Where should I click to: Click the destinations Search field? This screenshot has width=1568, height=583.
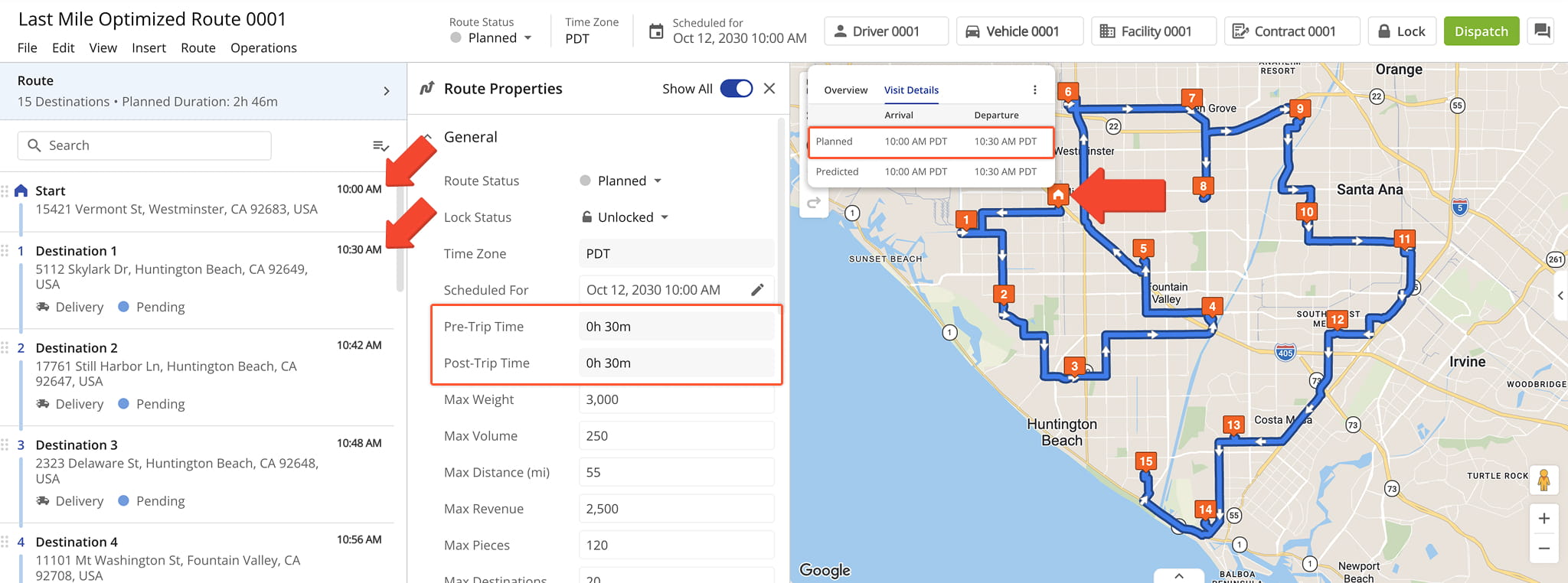[x=145, y=145]
